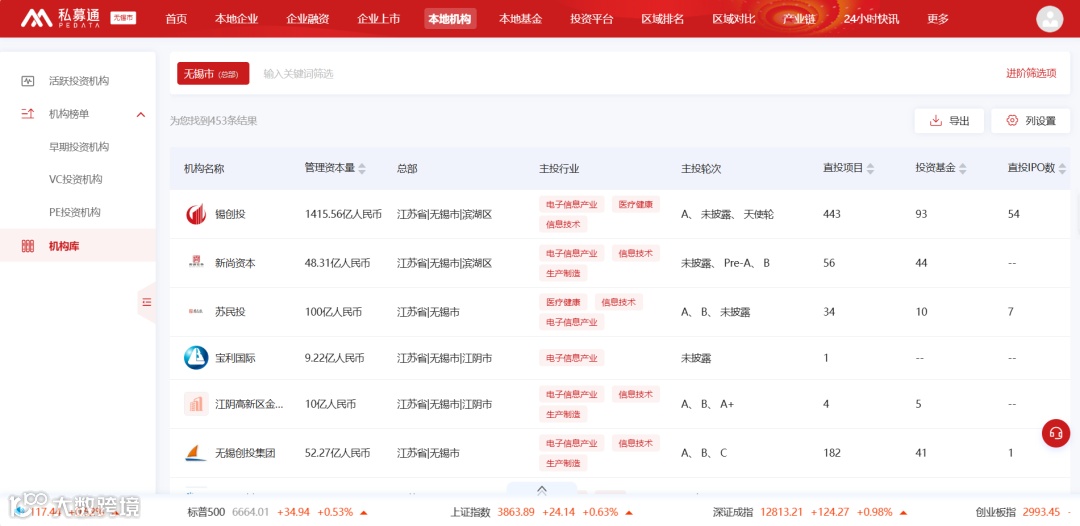Sort by 投资基金 column arrows
Image resolution: width=1080 pixels, height=526 pixels.
[x=962, y=169]
